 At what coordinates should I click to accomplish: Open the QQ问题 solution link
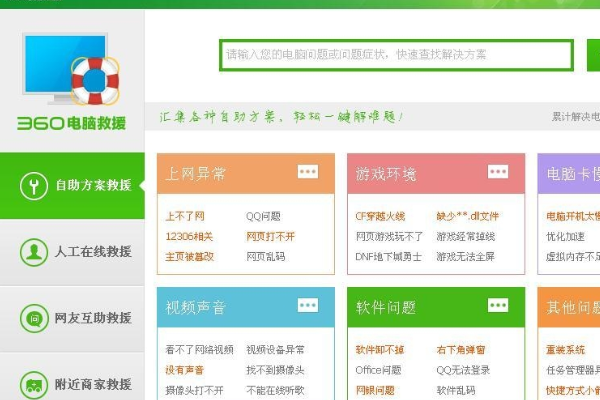263,216
